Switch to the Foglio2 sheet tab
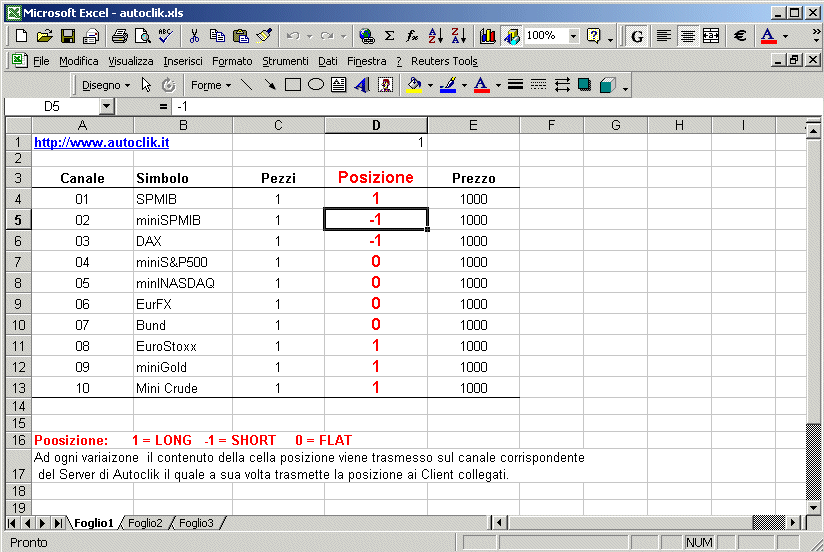The width and height of the screenshot is (824, 552). (x=145, y=523)
